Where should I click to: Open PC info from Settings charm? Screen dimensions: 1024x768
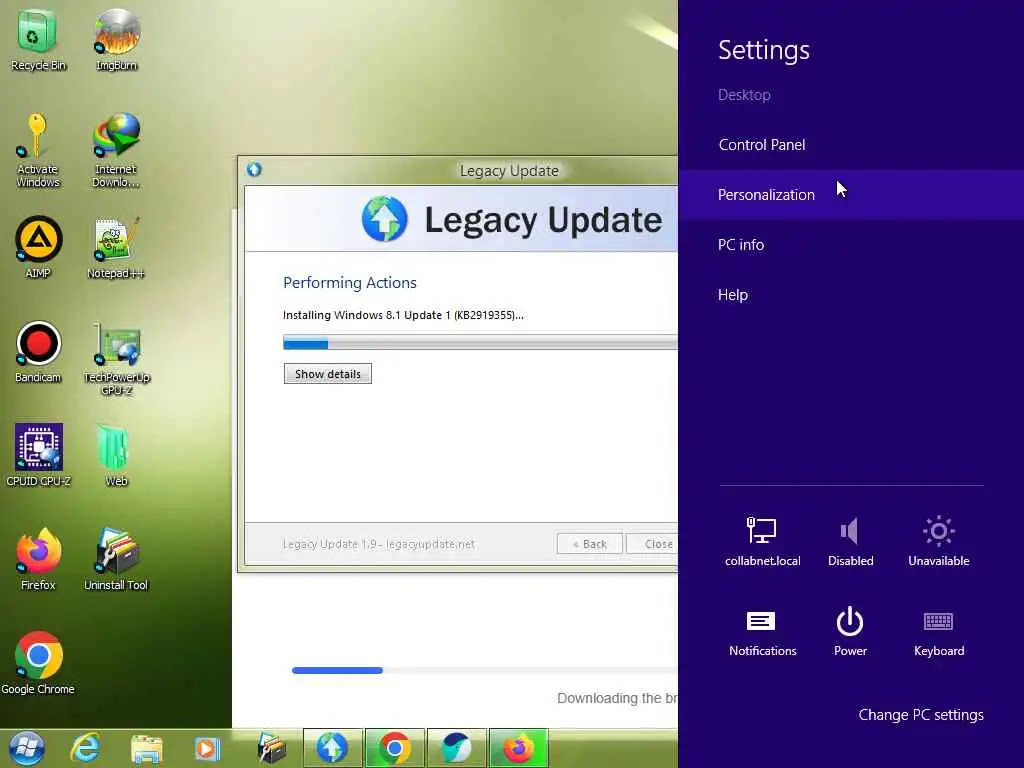pos(851,244)
